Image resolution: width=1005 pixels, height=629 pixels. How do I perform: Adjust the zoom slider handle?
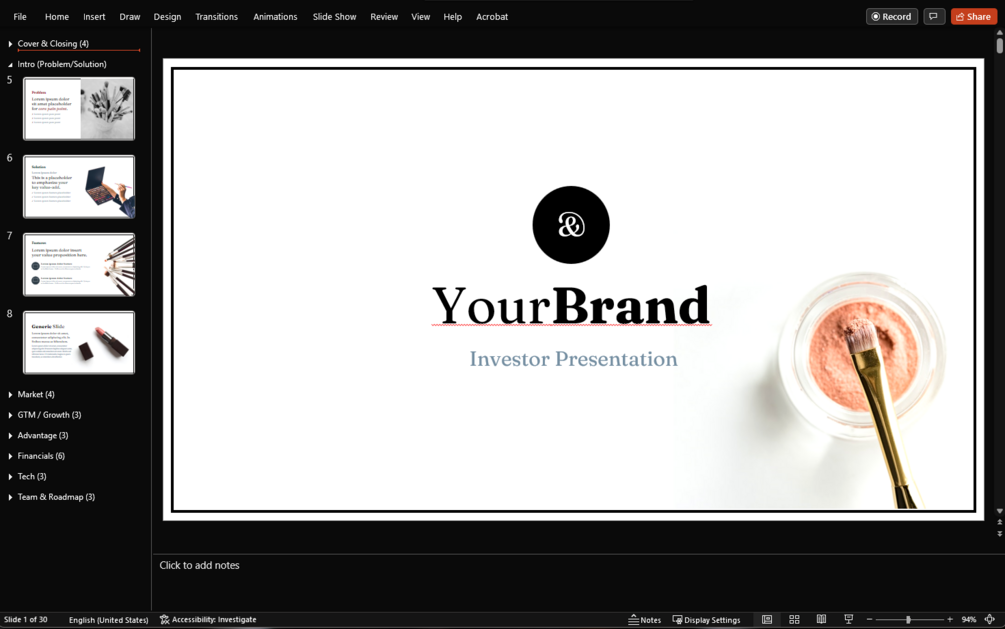tap(908, 619)
